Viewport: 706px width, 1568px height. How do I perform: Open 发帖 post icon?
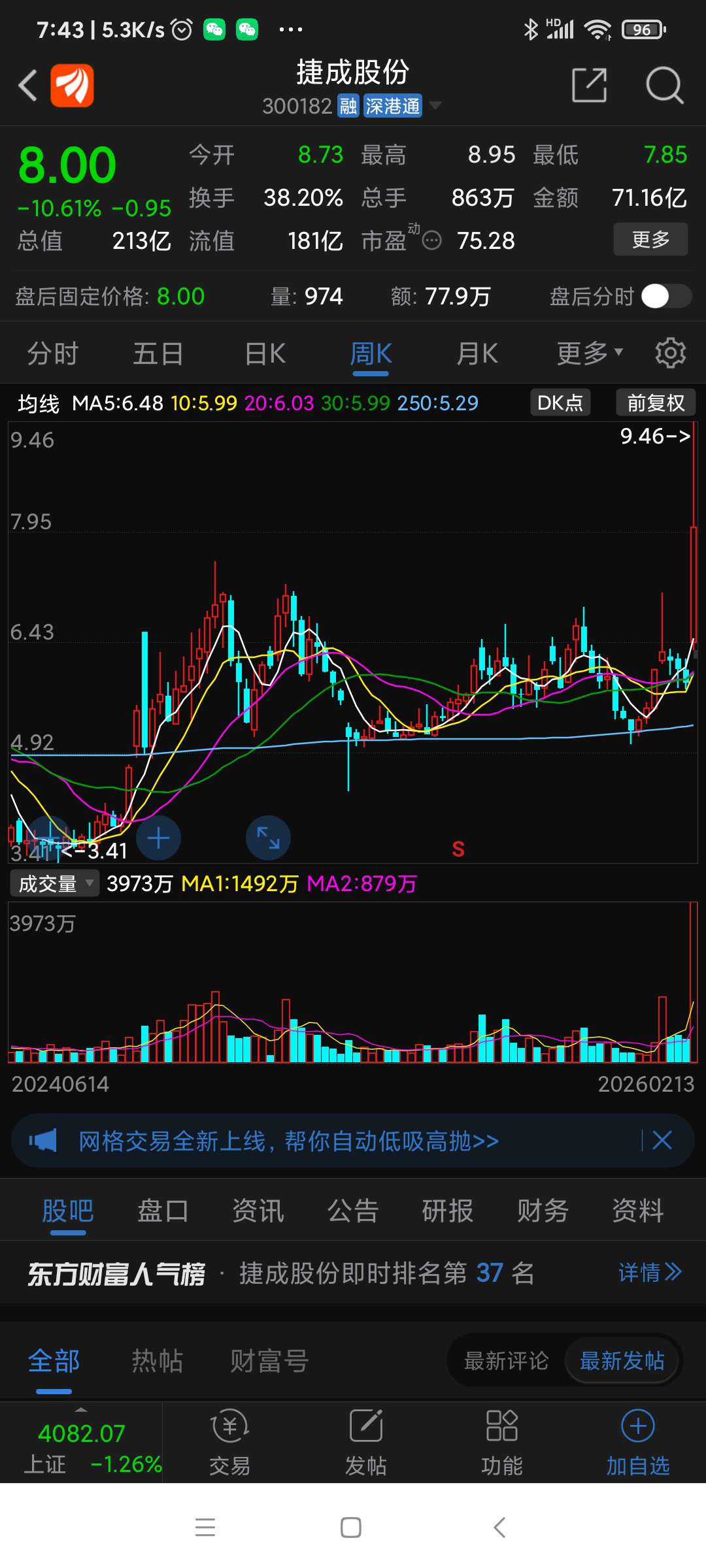tap(366, 1443)
